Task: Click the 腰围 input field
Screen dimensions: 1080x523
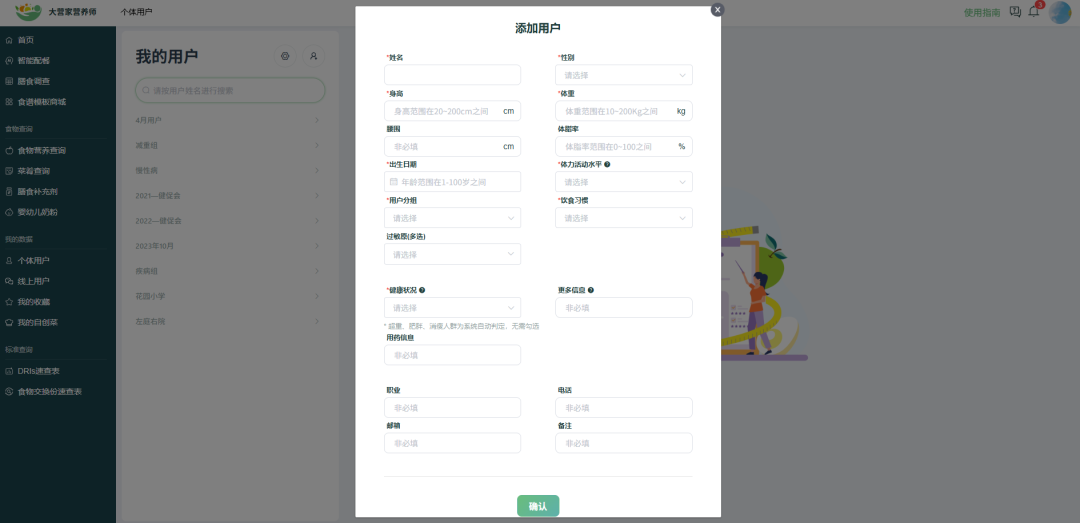Action: point(453,147)
